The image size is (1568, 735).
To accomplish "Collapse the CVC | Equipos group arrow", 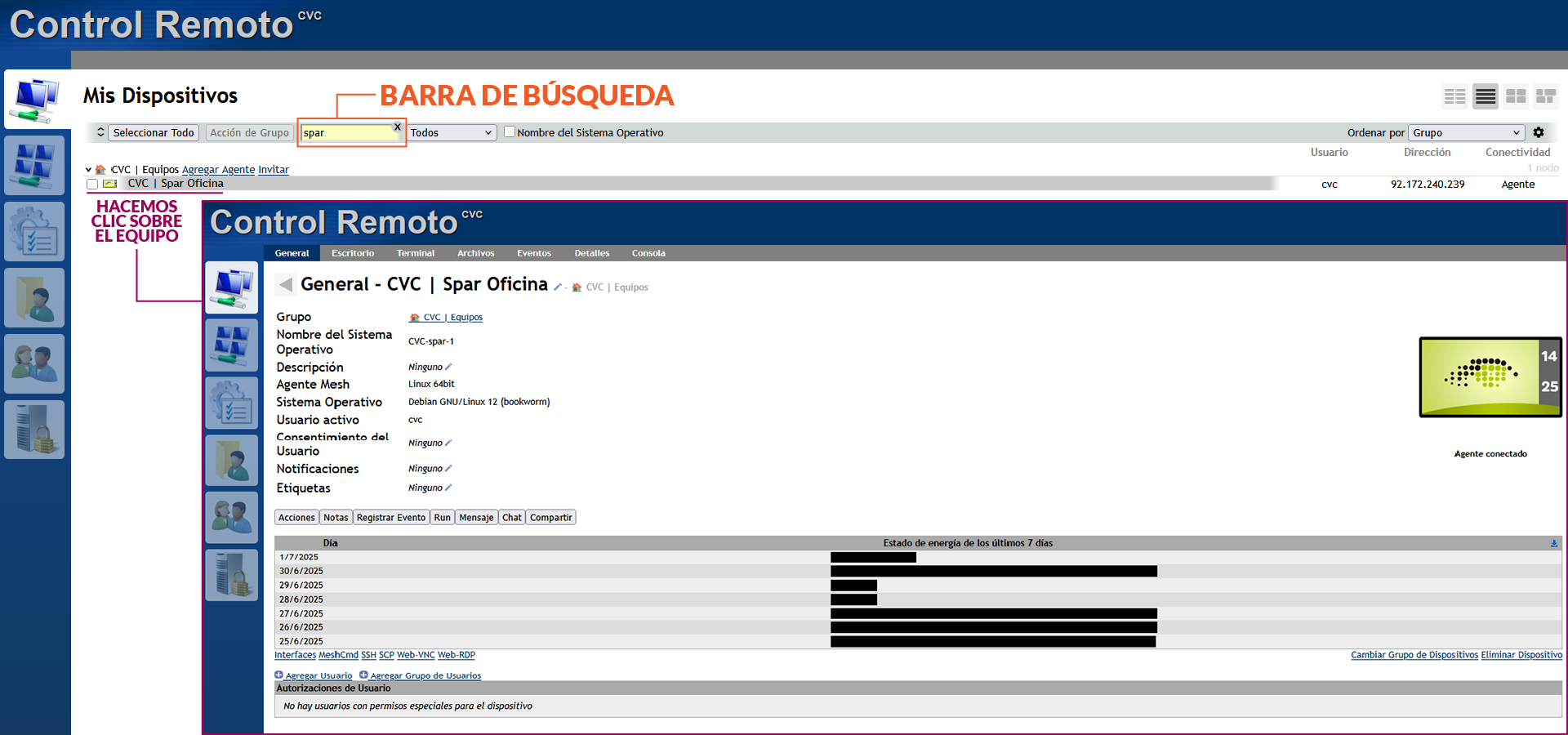I will pos(88,170).
